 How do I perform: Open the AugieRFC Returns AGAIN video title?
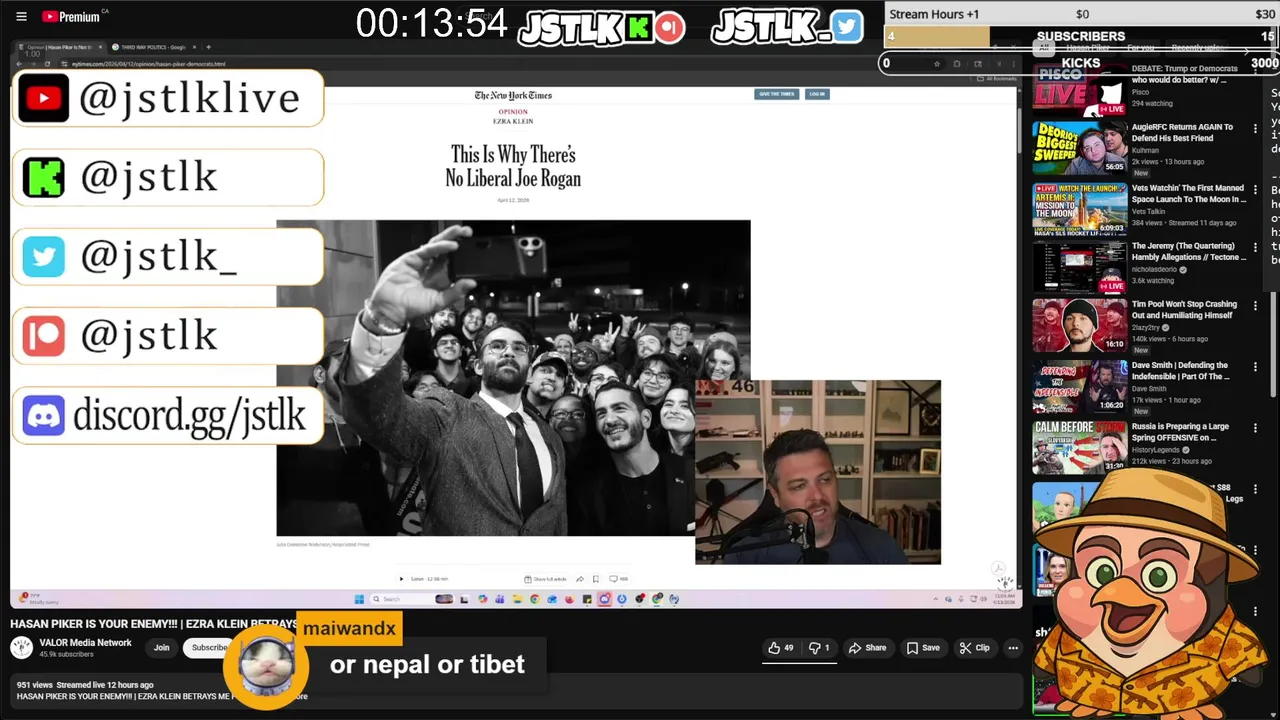(x=1182, y=133)
